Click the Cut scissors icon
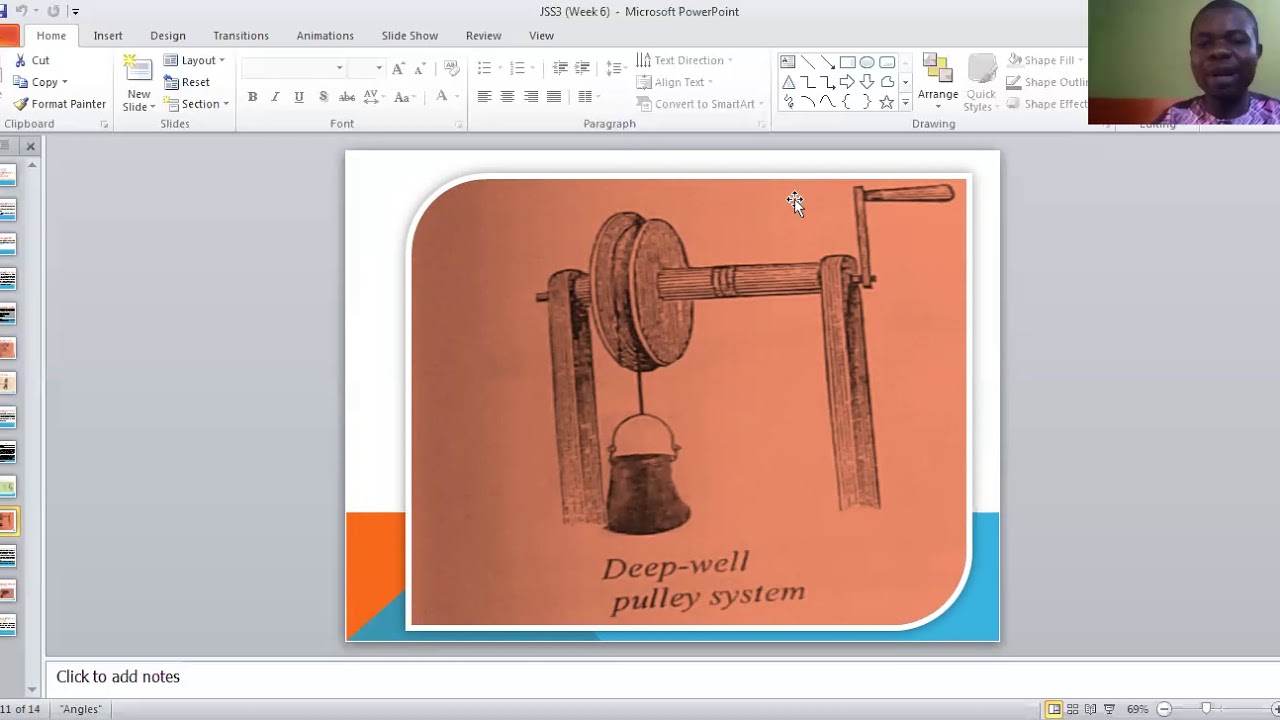 (20, 60)
